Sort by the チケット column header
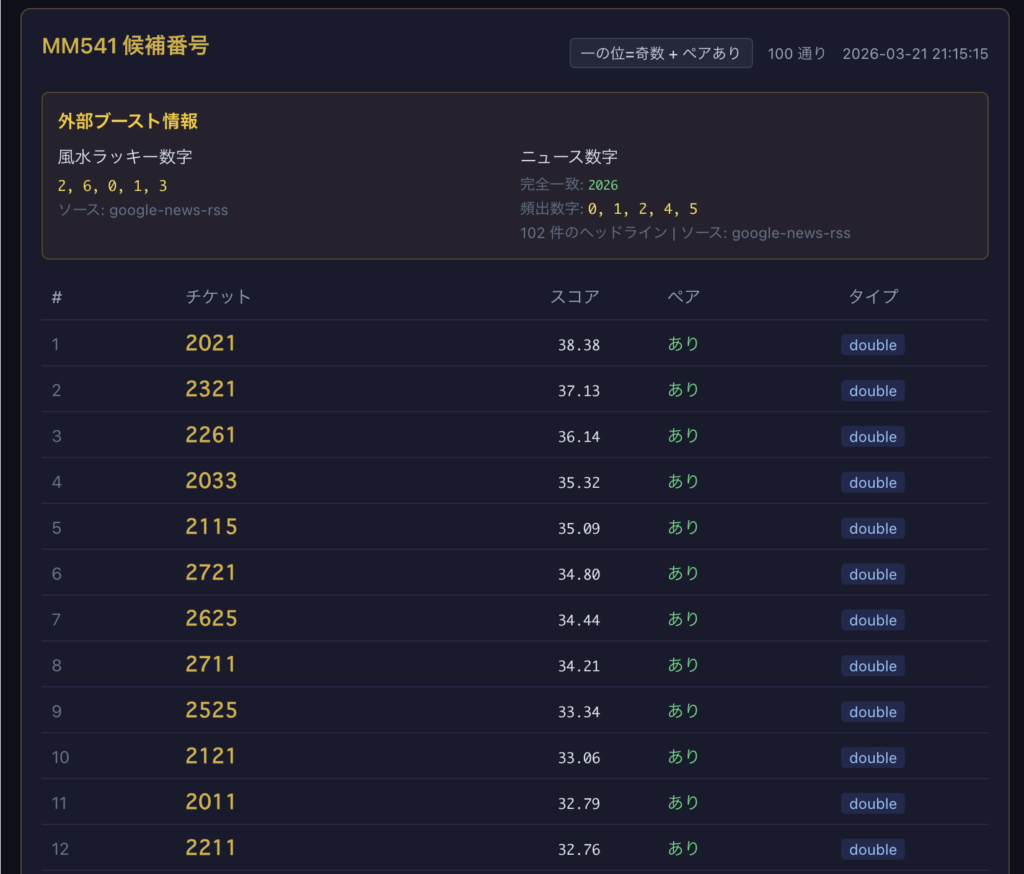This screenshot has height=874, width=1024. point(219,296)
